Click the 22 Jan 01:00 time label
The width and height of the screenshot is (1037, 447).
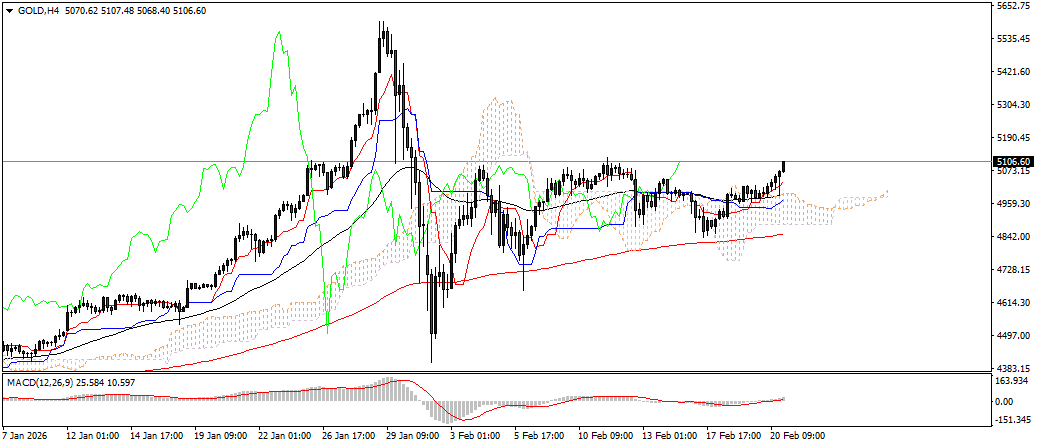[x=284, y=436]
